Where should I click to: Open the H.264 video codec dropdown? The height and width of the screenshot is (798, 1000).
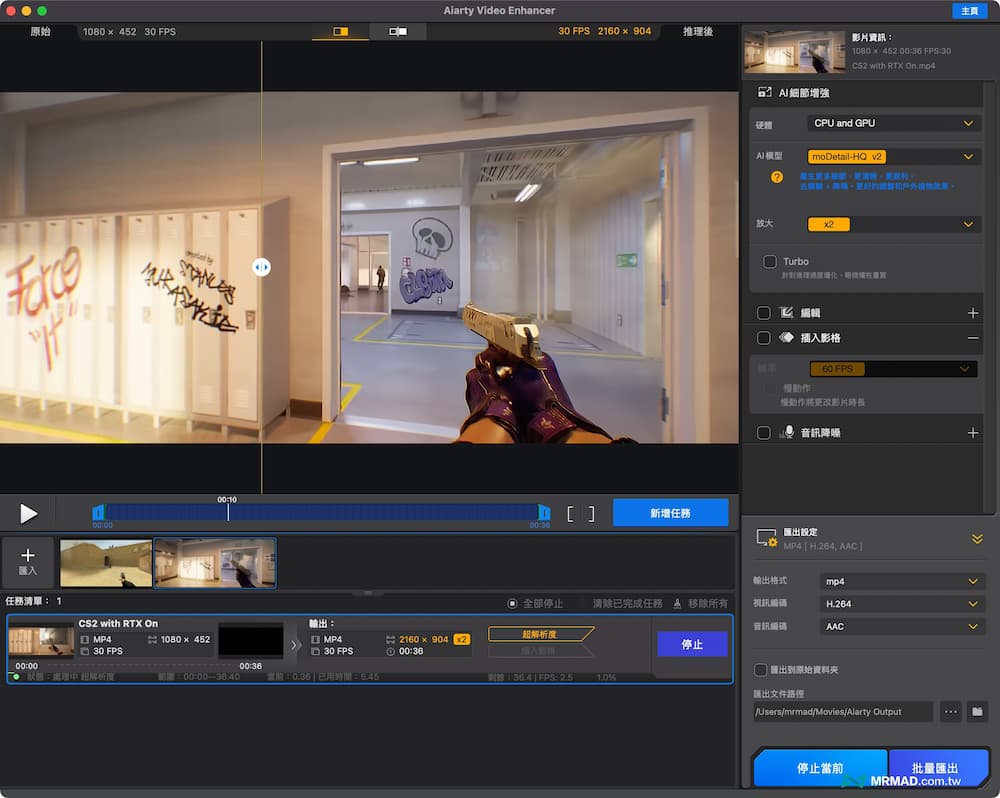[898, 604]
